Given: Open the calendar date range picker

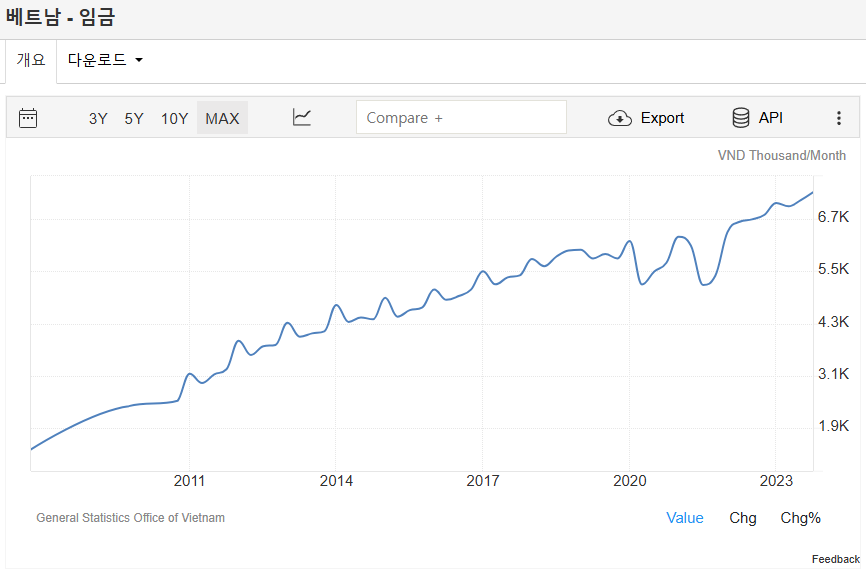Looking at the screenshot, I should click(28, 118).
